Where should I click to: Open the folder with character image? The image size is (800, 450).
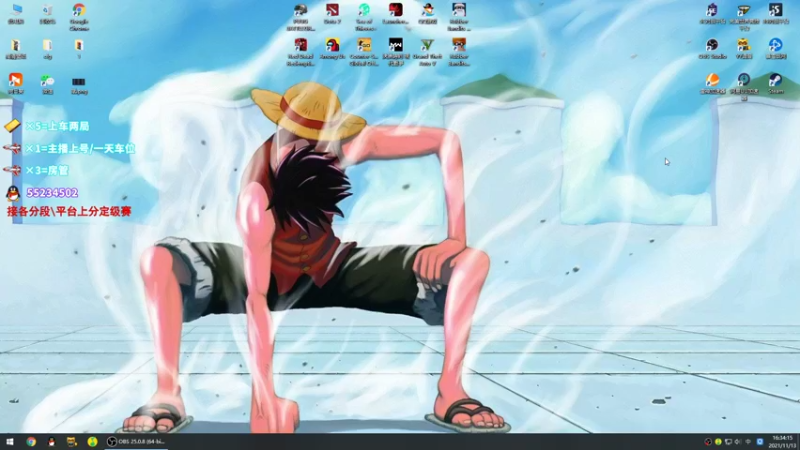point(16,49)
